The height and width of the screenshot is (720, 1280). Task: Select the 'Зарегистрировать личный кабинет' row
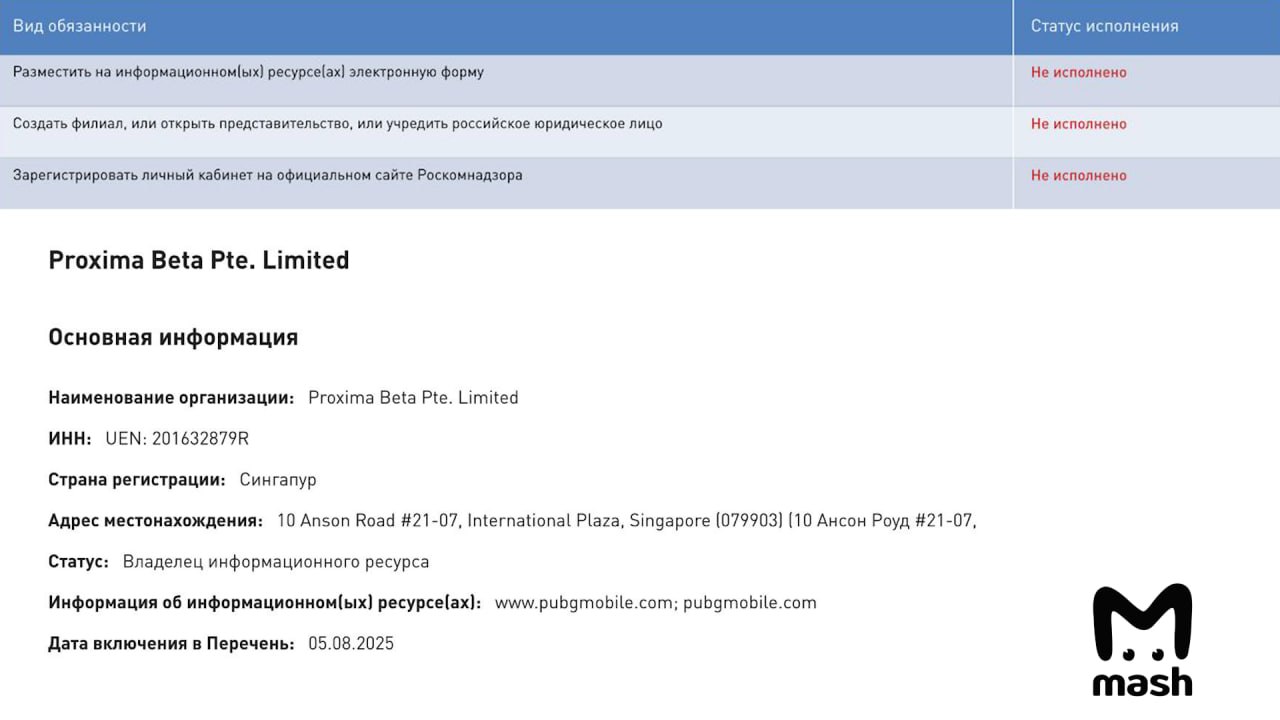267,175
